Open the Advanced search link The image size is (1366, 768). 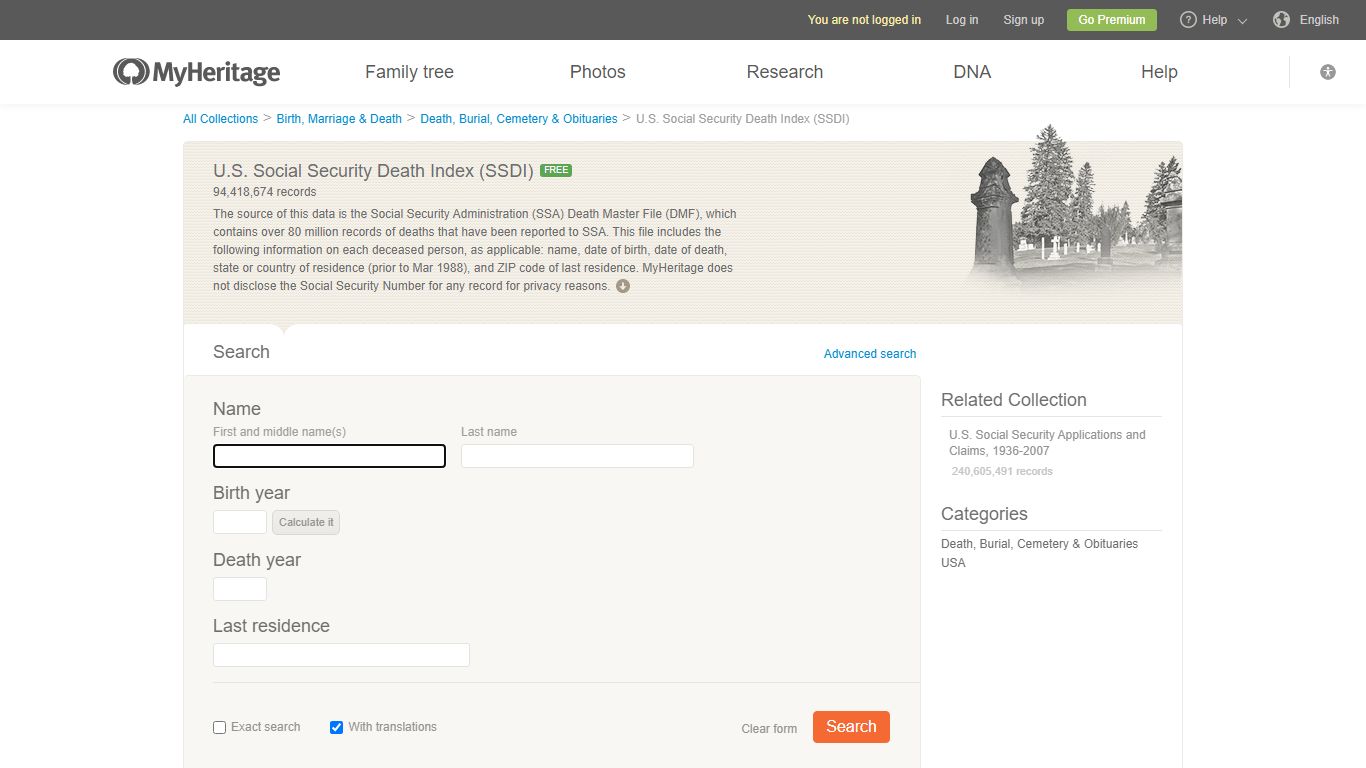[870, 354]
